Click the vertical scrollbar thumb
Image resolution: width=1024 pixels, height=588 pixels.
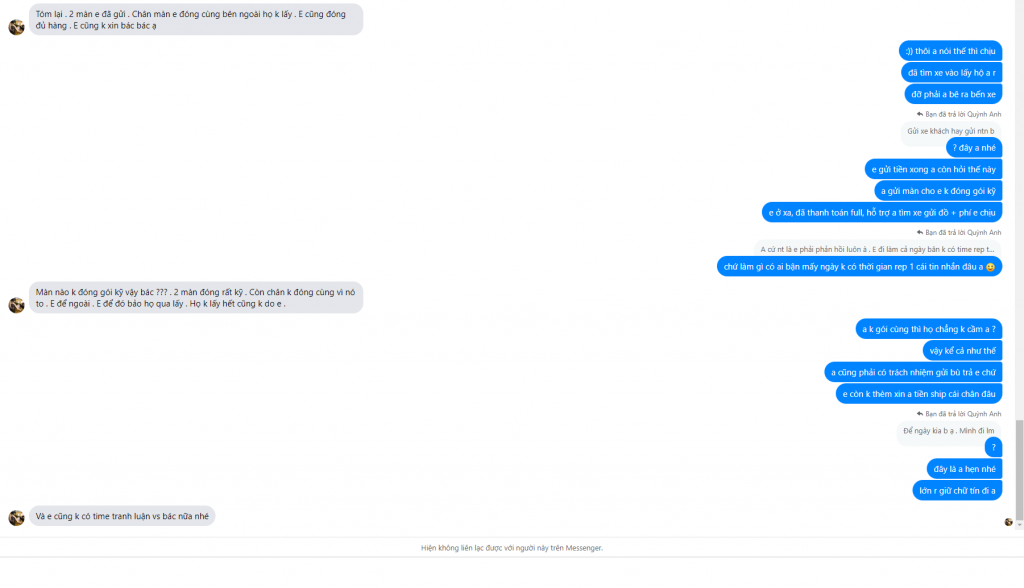tap(1019, 469)
